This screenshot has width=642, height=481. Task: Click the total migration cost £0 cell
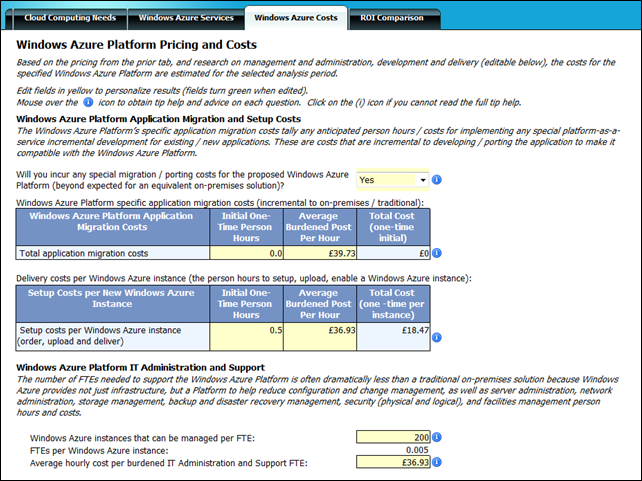pyautogui.click(x=393, y=253)
